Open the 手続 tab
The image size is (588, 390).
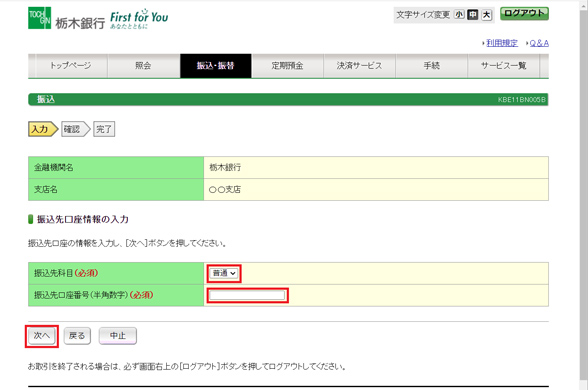click(432, 66)
